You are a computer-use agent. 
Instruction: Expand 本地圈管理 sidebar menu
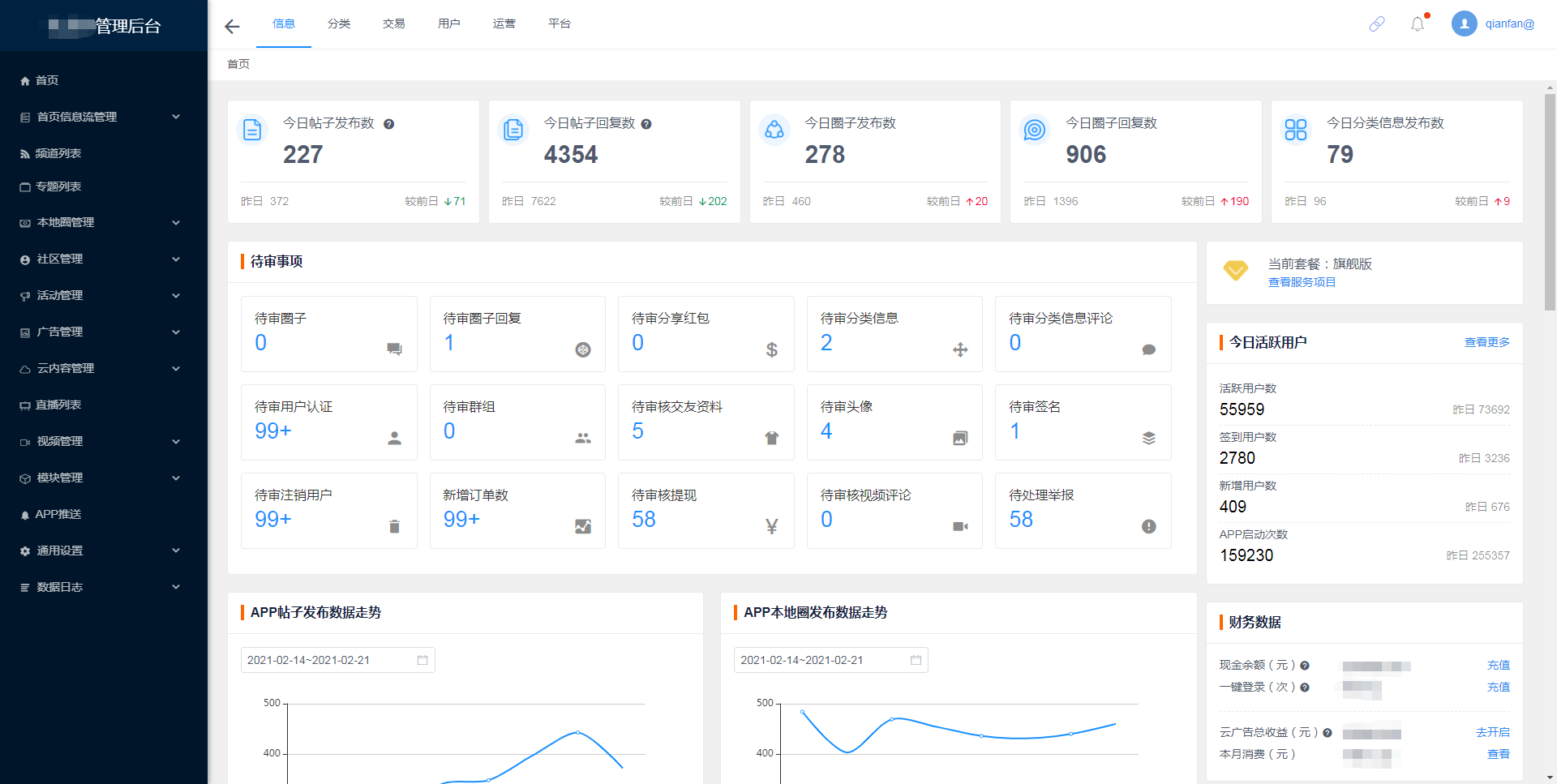[104, 222]
